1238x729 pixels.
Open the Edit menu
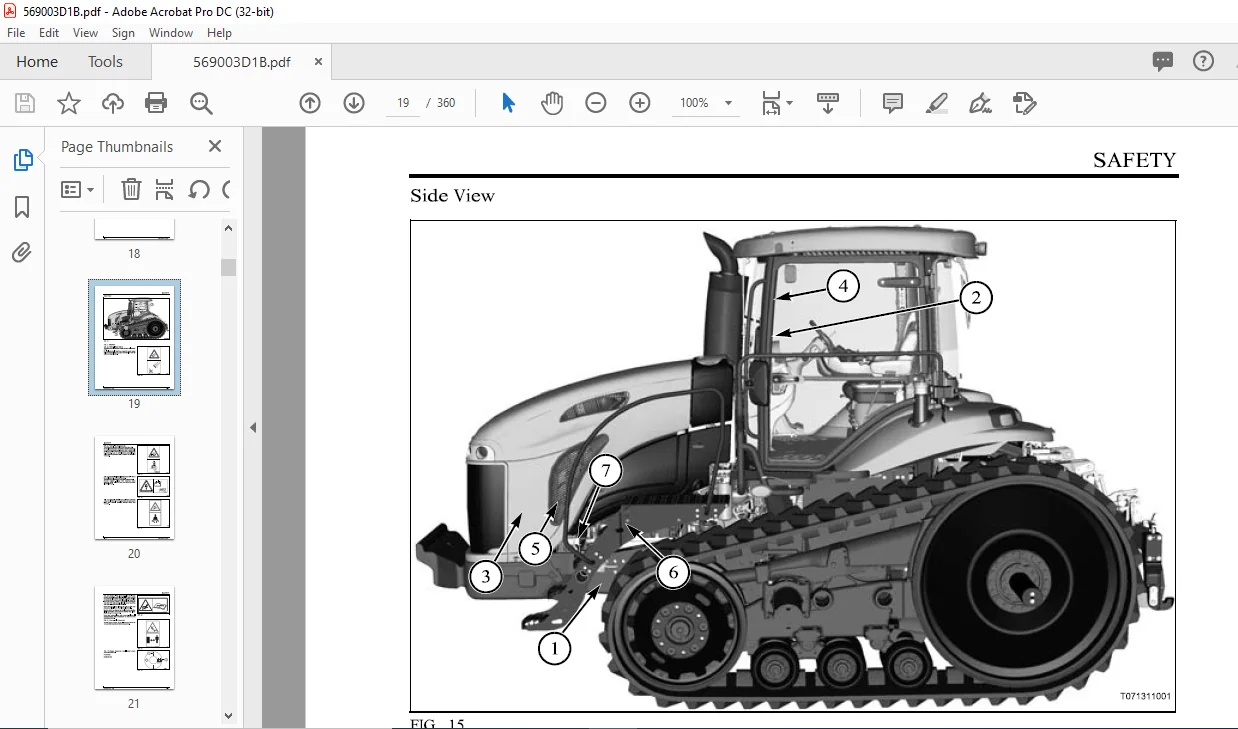click(49, 33)
